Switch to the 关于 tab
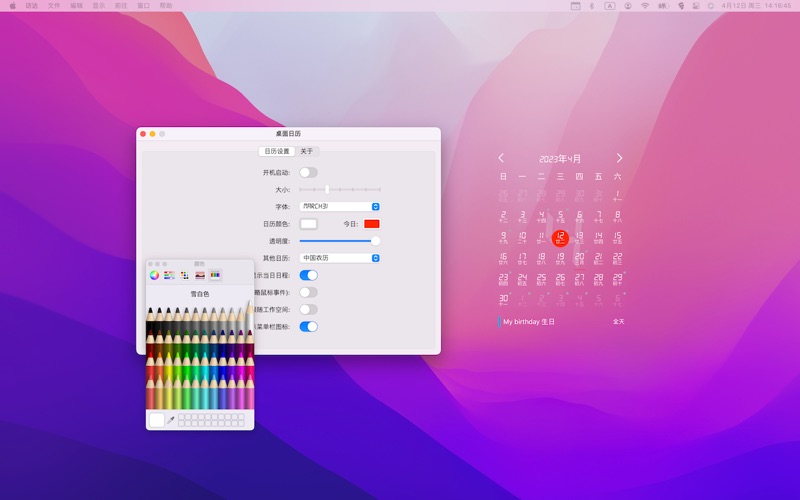 pos(306,152)
